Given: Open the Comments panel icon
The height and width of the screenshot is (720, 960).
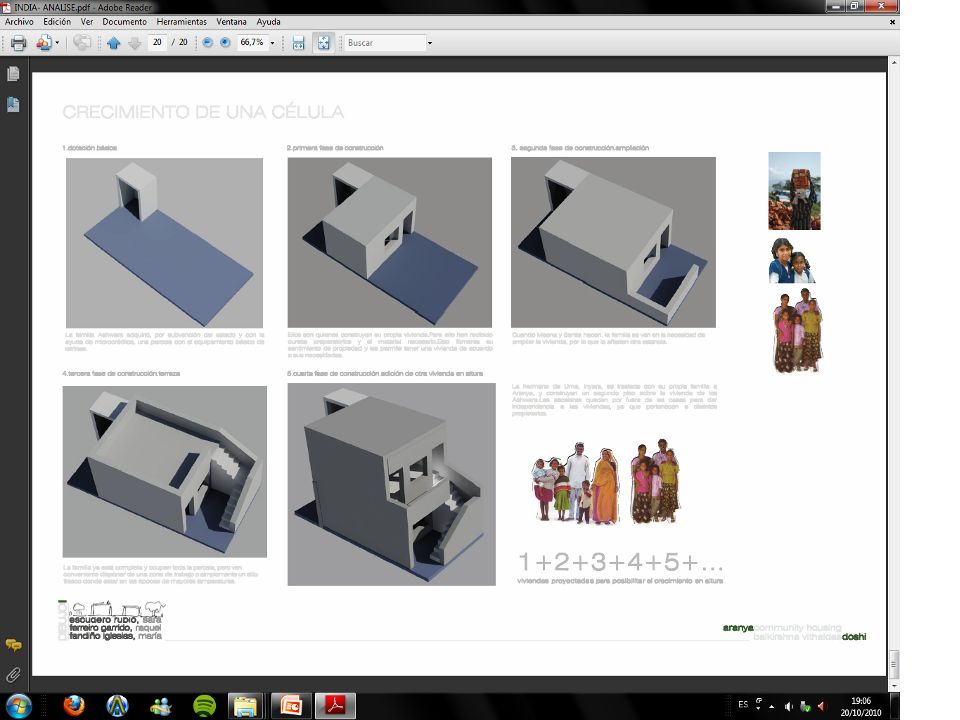Looking at the screenshot, I should click(x=13, y=645).
